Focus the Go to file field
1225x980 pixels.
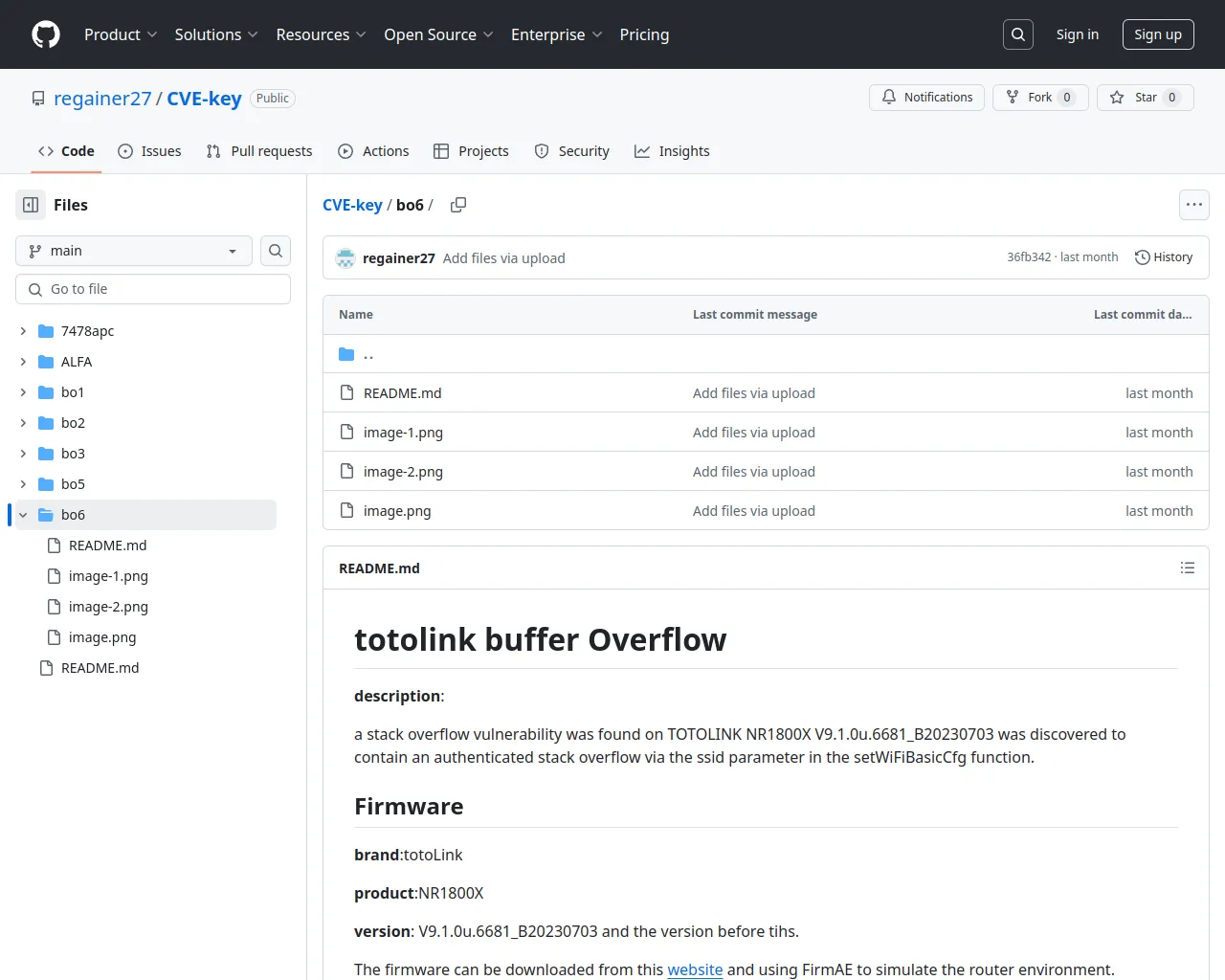click(153, 289)
